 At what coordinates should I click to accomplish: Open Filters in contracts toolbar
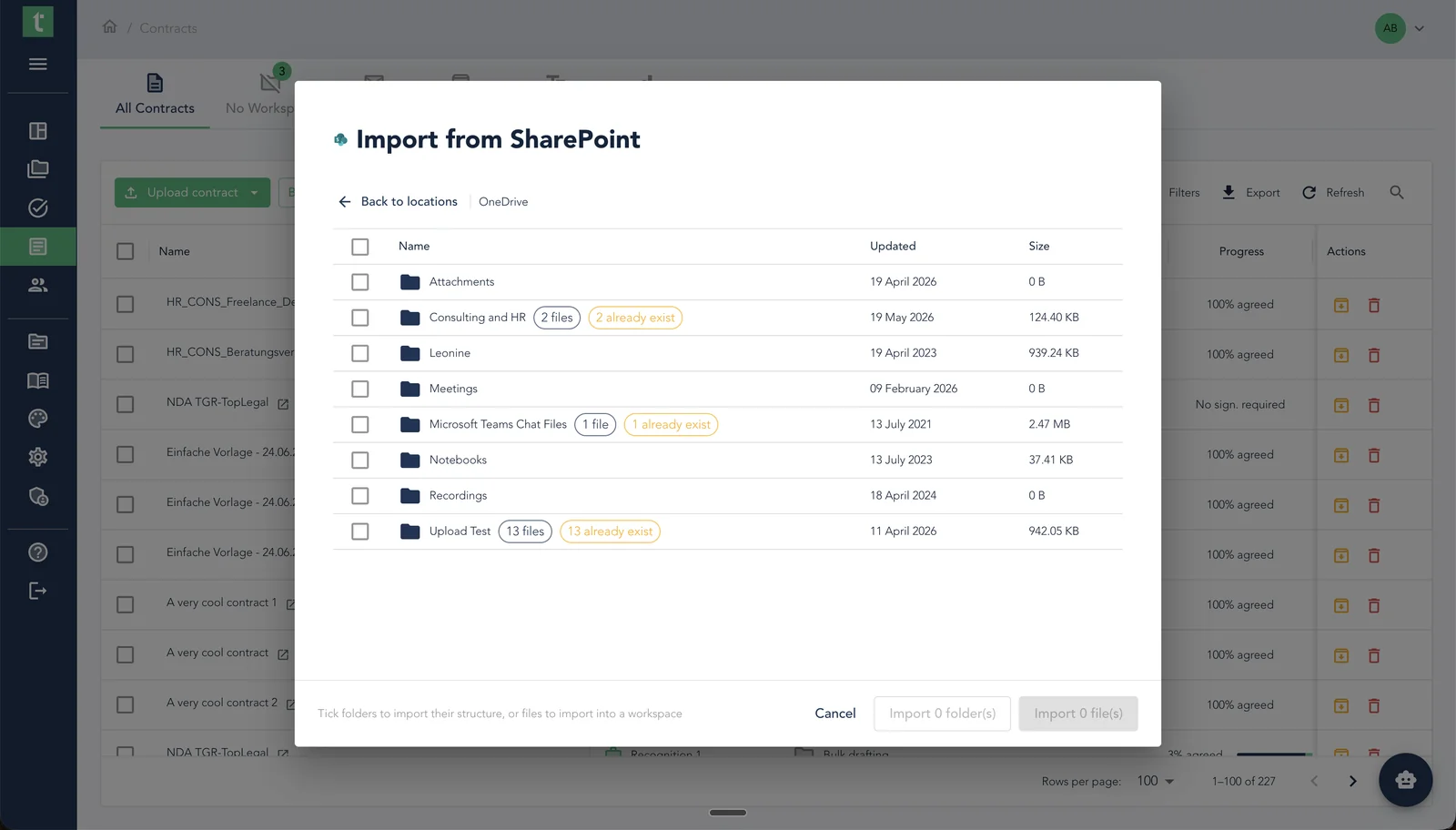1184,192
